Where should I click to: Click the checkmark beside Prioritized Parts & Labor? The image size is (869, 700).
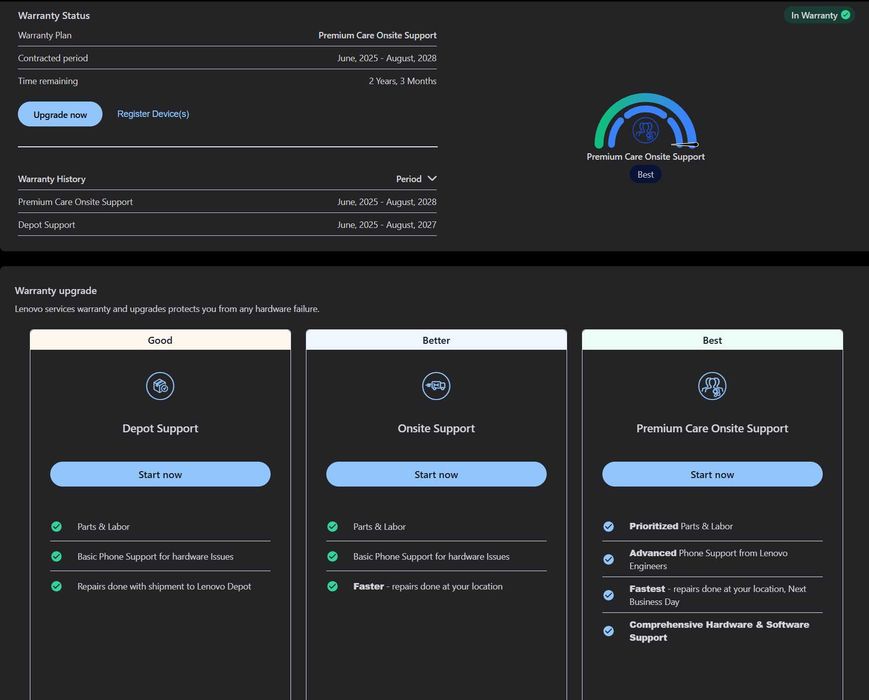coord(609,527)
